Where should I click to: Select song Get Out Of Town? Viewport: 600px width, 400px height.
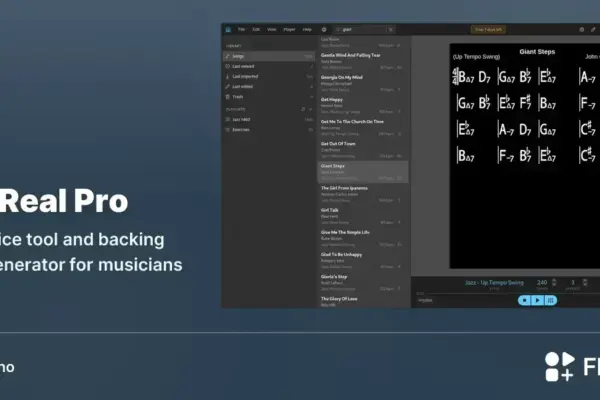[x=363, y=150]
